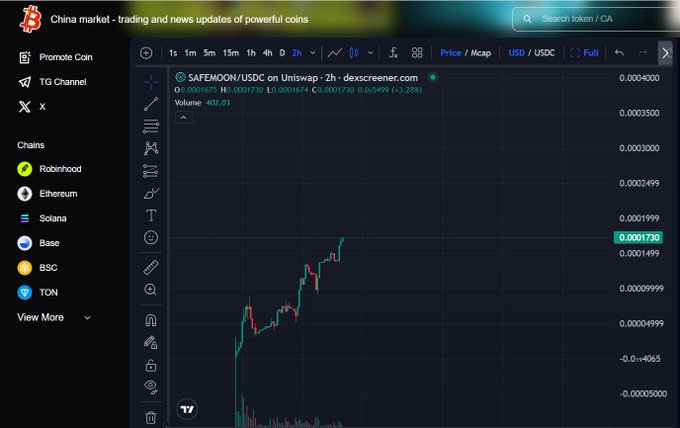Image resolution: width=680 pixels, height=428 pixels.
Task: Select the zoom in tool
Action: pyautogui.click(x=150, y=290)
